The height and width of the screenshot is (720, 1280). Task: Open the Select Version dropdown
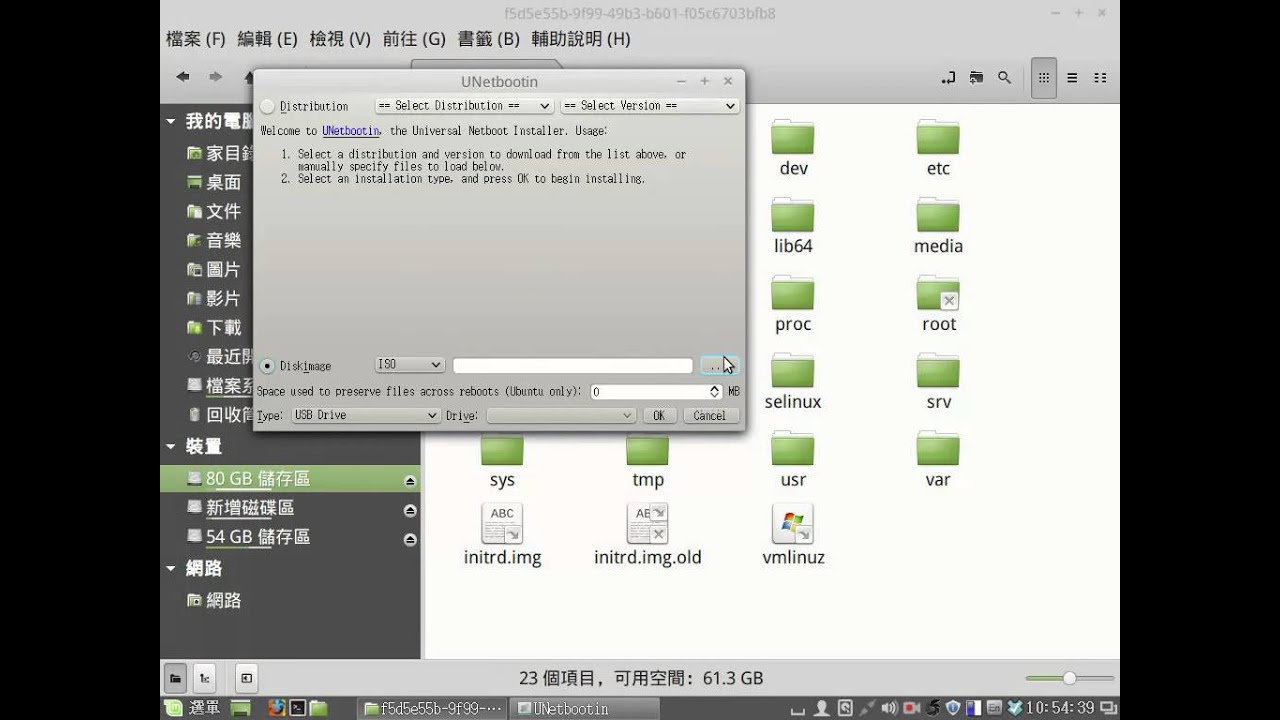[649, 105]
